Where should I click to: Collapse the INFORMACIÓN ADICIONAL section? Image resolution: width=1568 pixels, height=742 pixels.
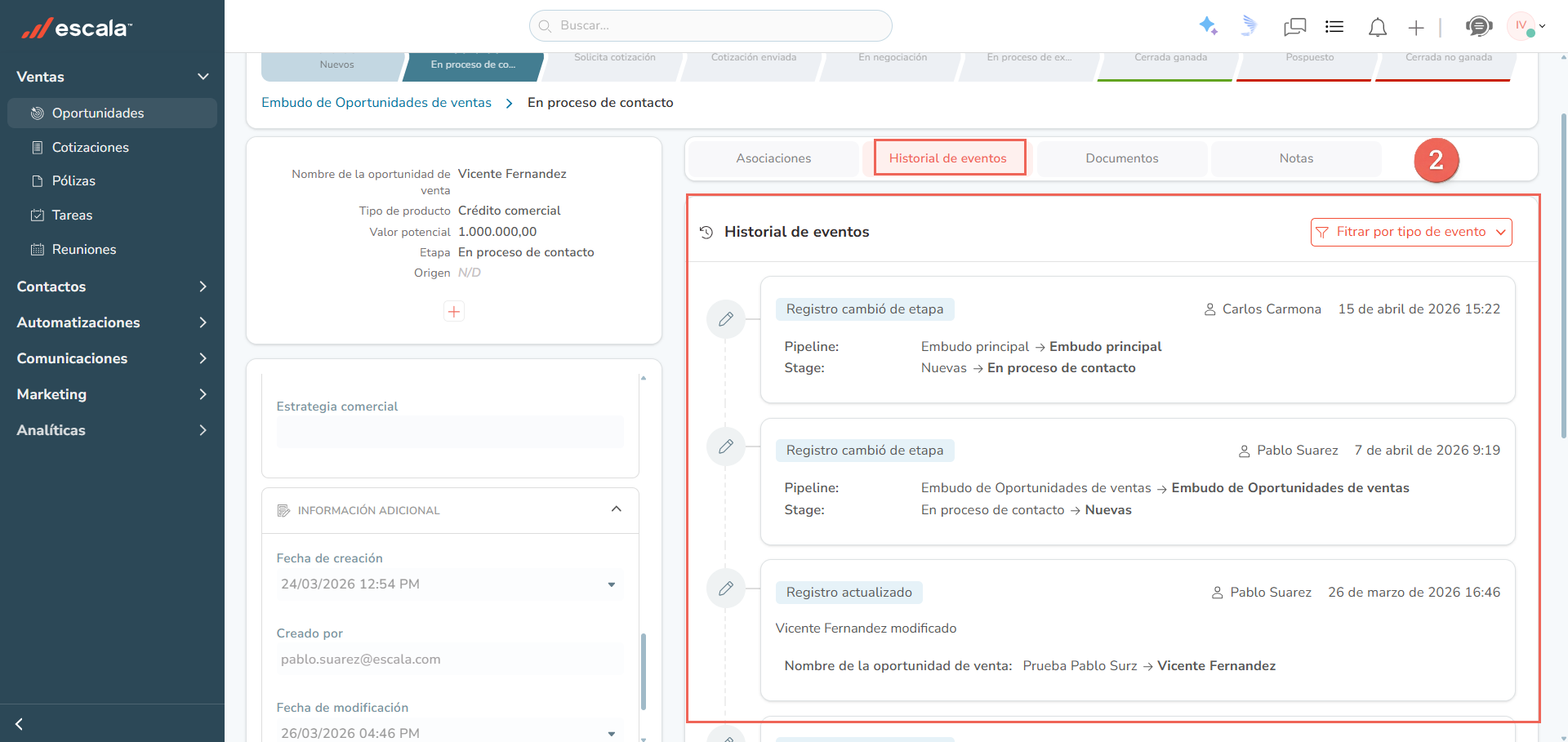pos(616,509)
